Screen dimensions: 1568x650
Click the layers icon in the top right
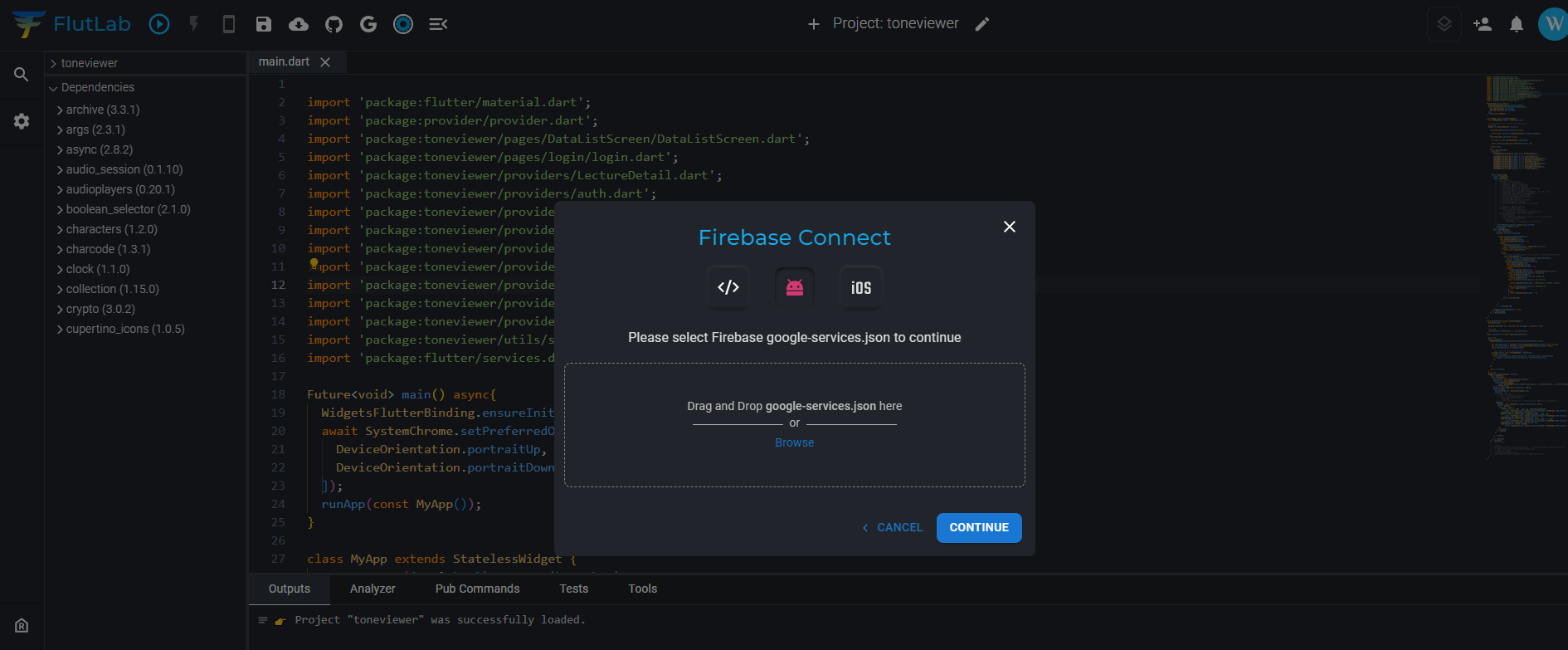pyautogui.click(x=1444, y=24)
